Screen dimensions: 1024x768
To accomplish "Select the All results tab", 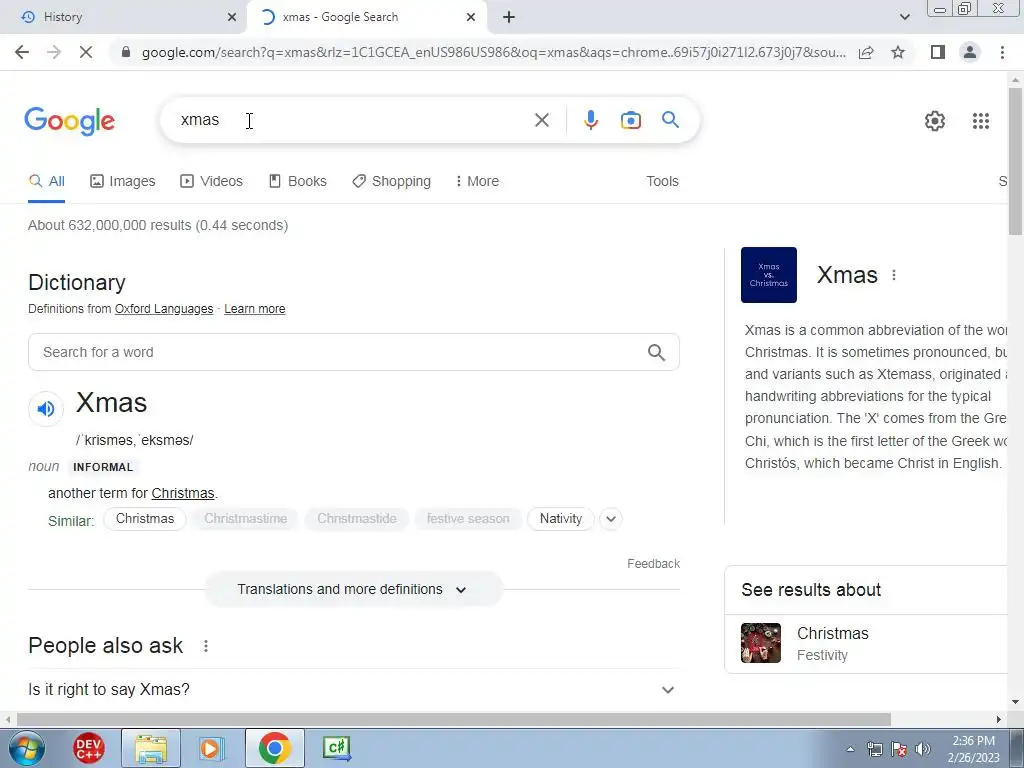I will click(x=46, y=182).
